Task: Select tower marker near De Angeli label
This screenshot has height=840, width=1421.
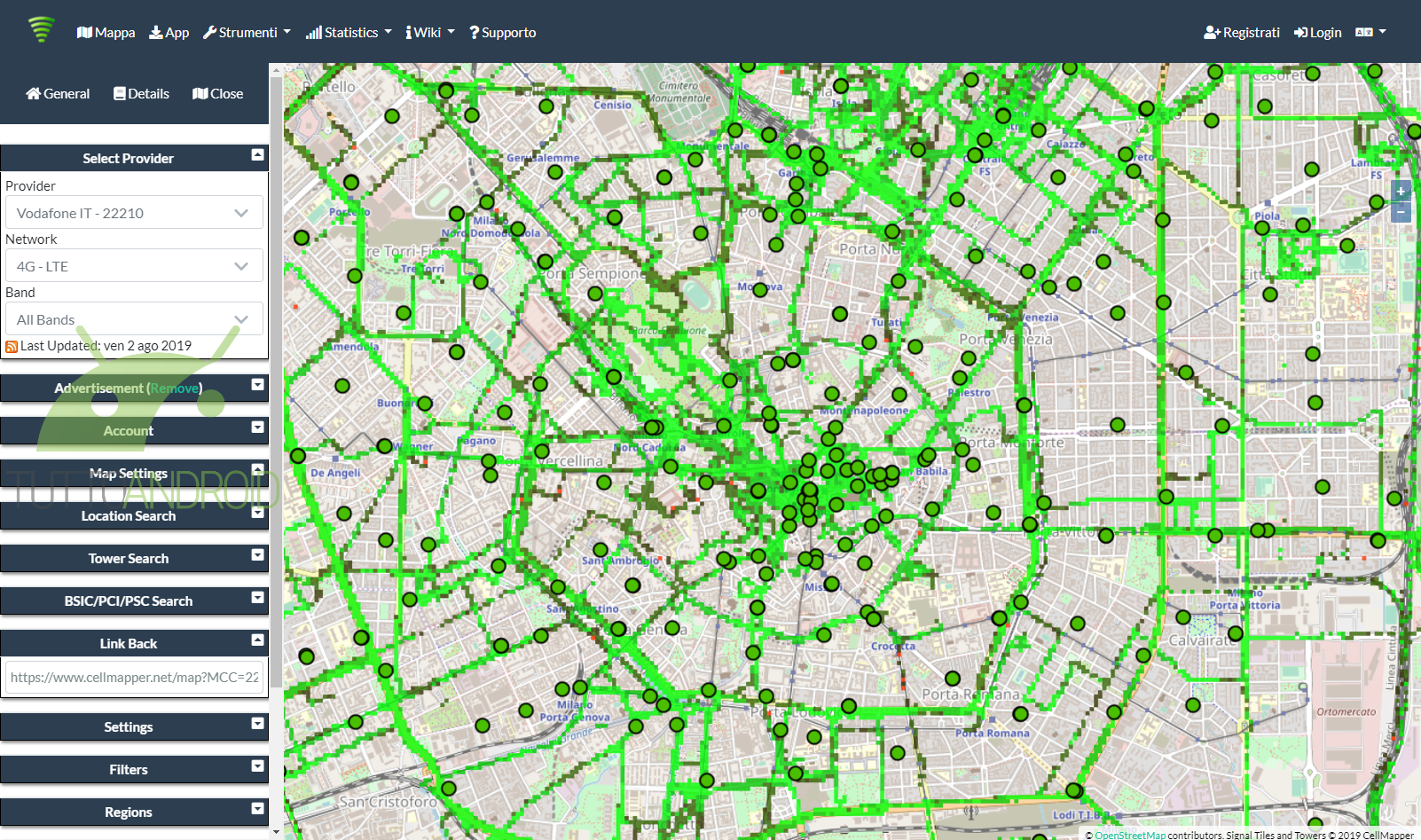Action: click(x=298, y=456)
